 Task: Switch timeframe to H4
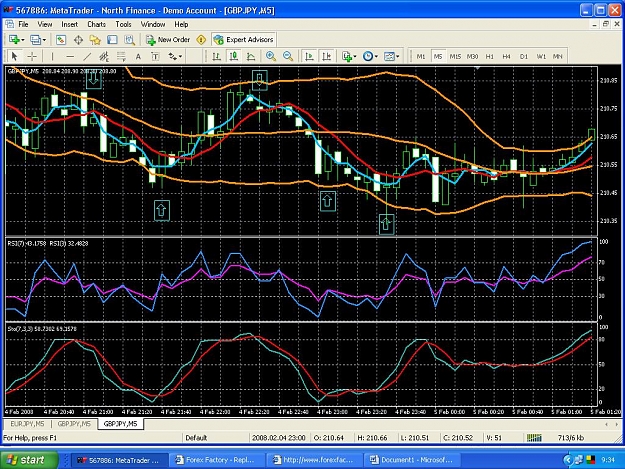(x=506, y=56)
